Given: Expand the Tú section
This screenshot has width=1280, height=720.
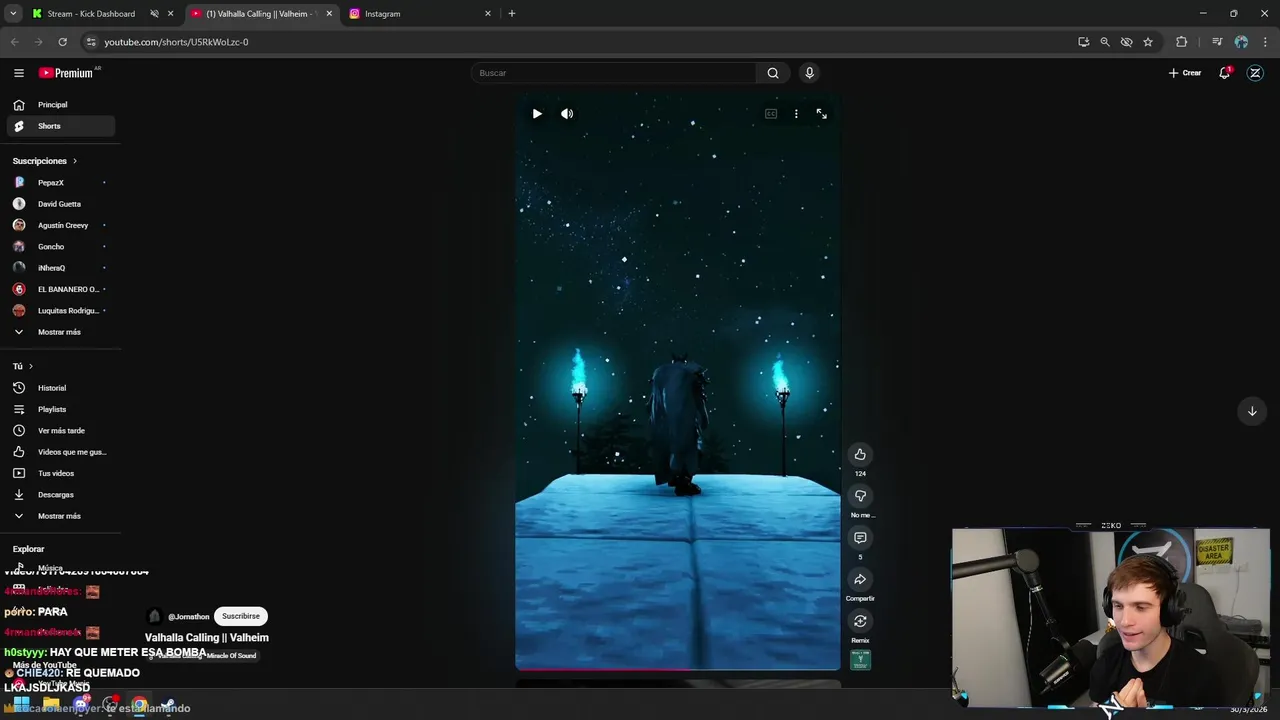Looking at the screenshot, I should (x=22, y=366).
